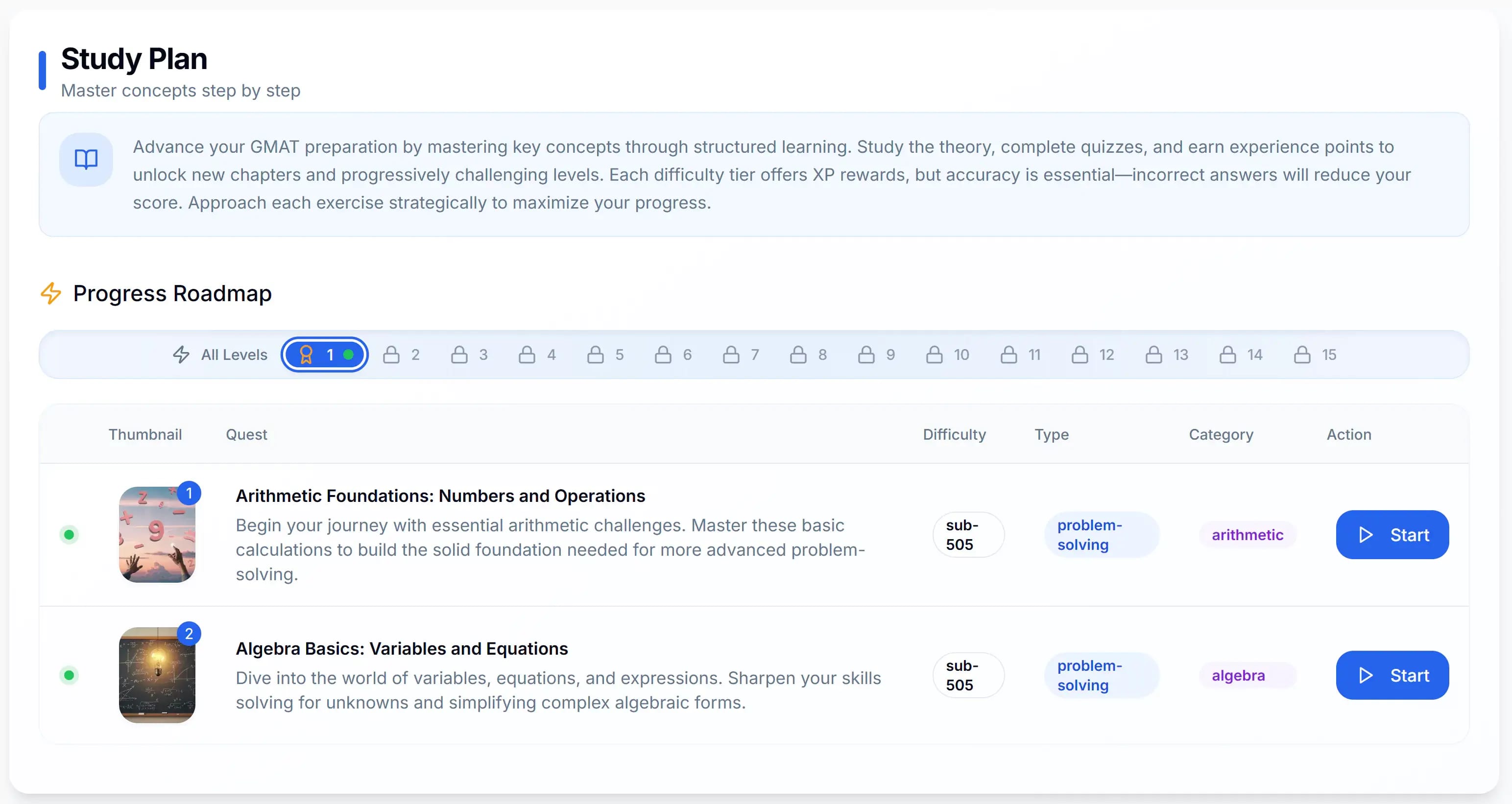
Task: Click the lightning bolt icon next to Progress Roadmap
Action: click(50, 294)
